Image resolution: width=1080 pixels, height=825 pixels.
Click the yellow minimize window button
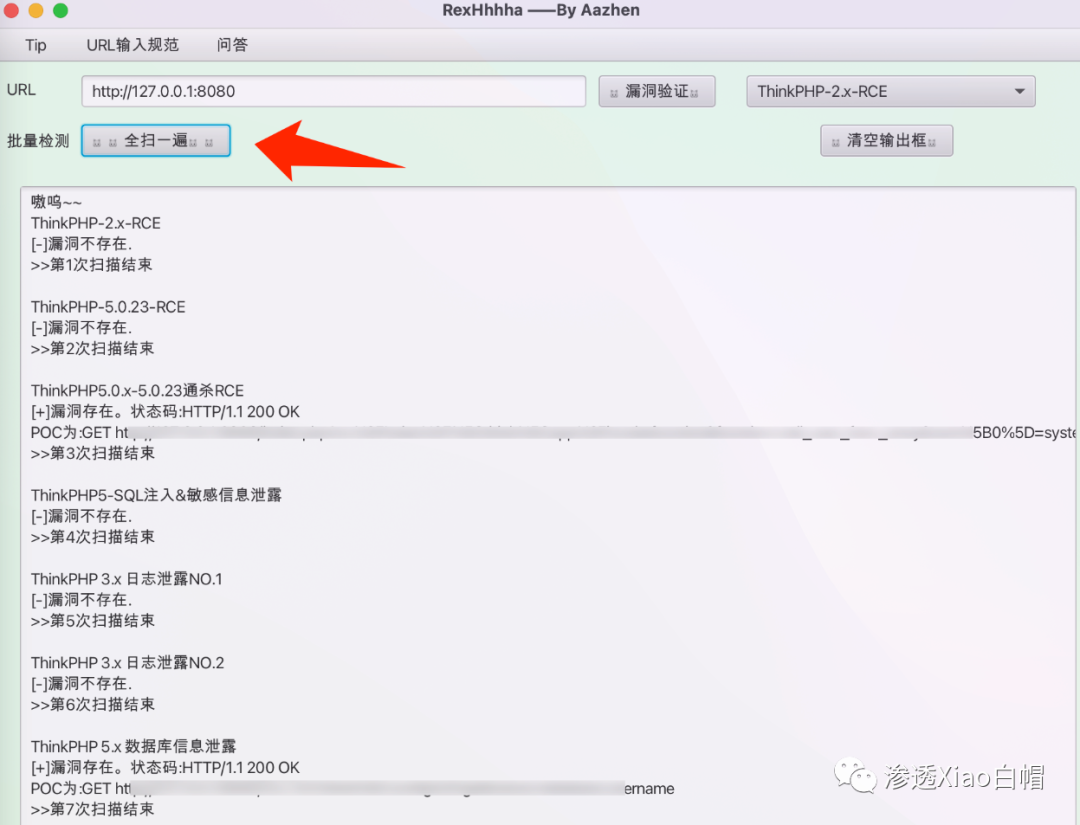pos(36,10)
